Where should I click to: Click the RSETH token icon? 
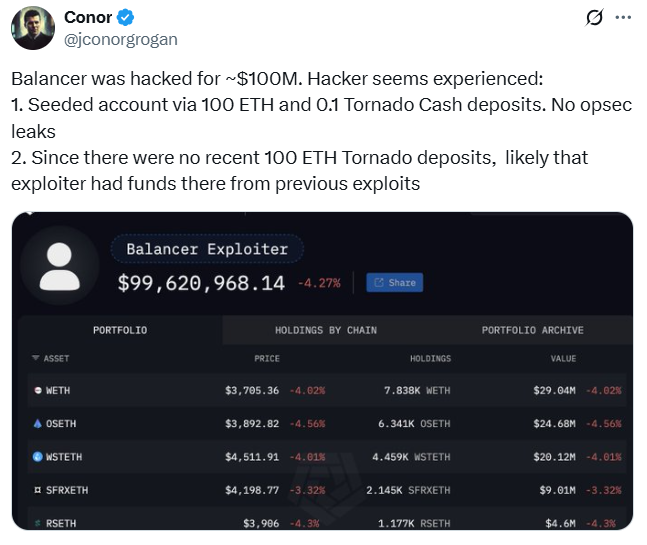tap(37, 522)
